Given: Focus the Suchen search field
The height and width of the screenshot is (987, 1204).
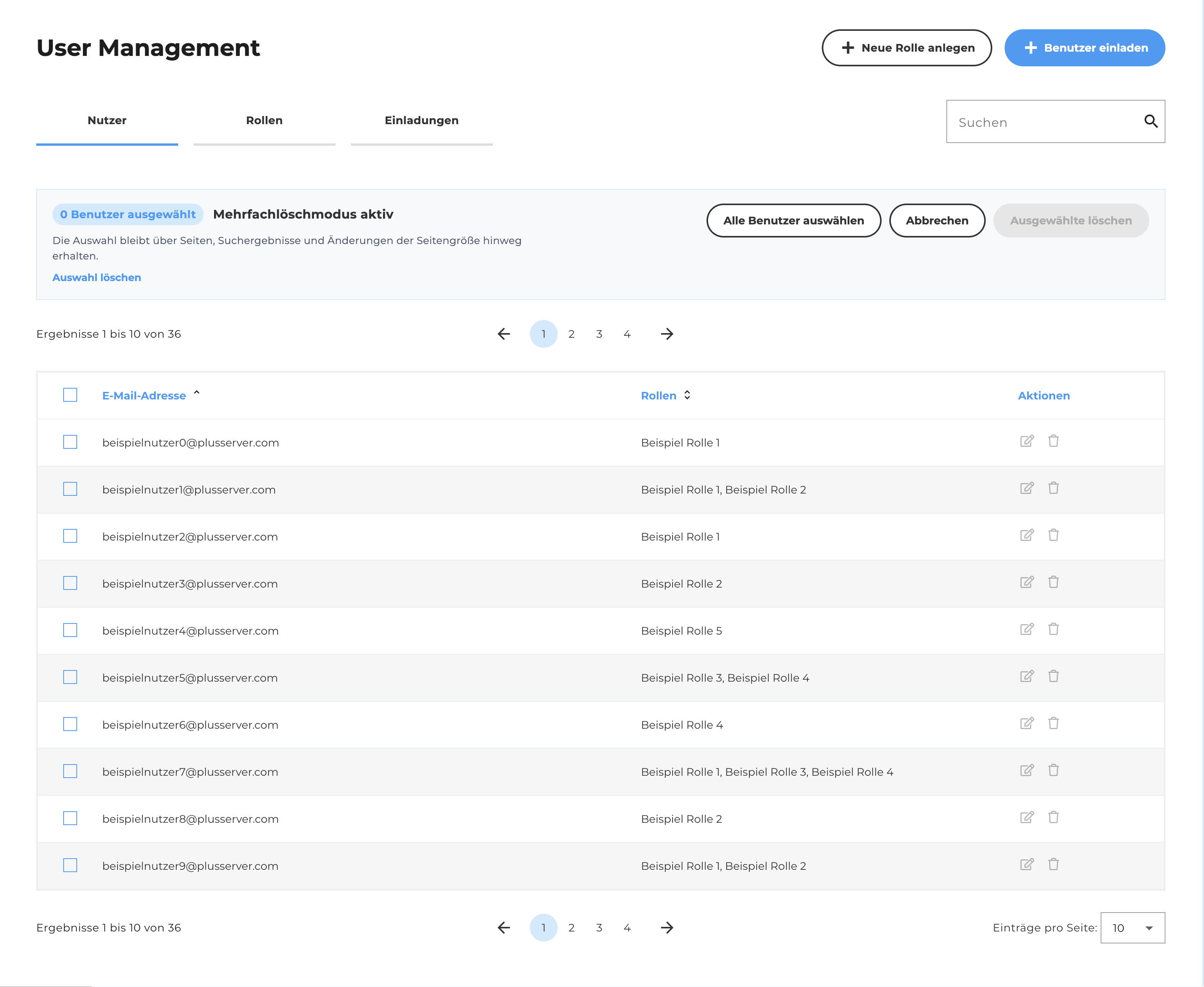Looking at the screenshot, I should pos(1056,122).
